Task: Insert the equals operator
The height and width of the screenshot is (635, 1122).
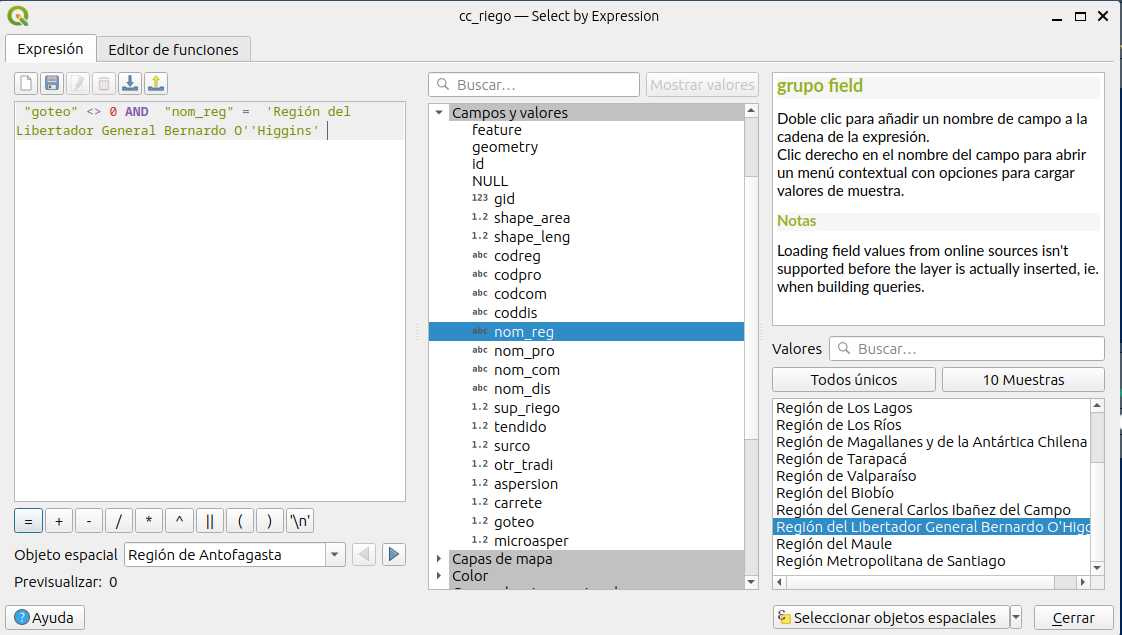Action: point(28,521)
